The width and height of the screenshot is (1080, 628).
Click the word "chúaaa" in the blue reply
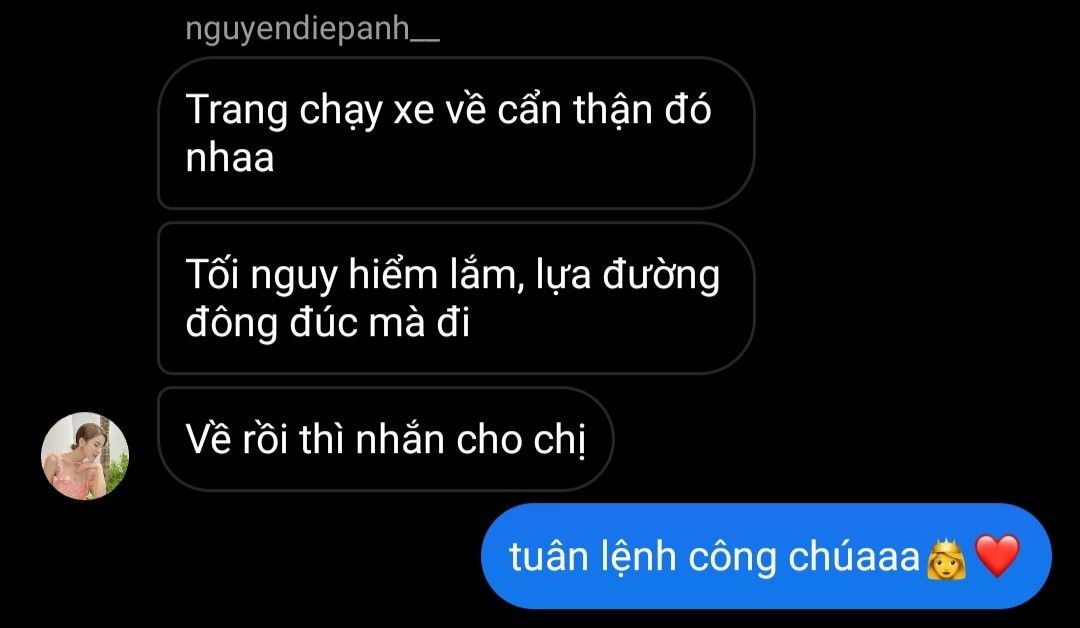(x=854, y=555)
